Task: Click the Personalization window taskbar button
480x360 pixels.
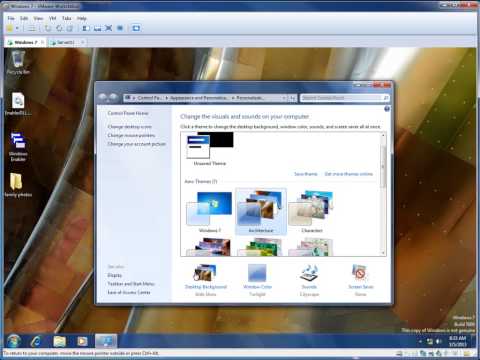Action: pyautogui.click(x=106, y=341)
